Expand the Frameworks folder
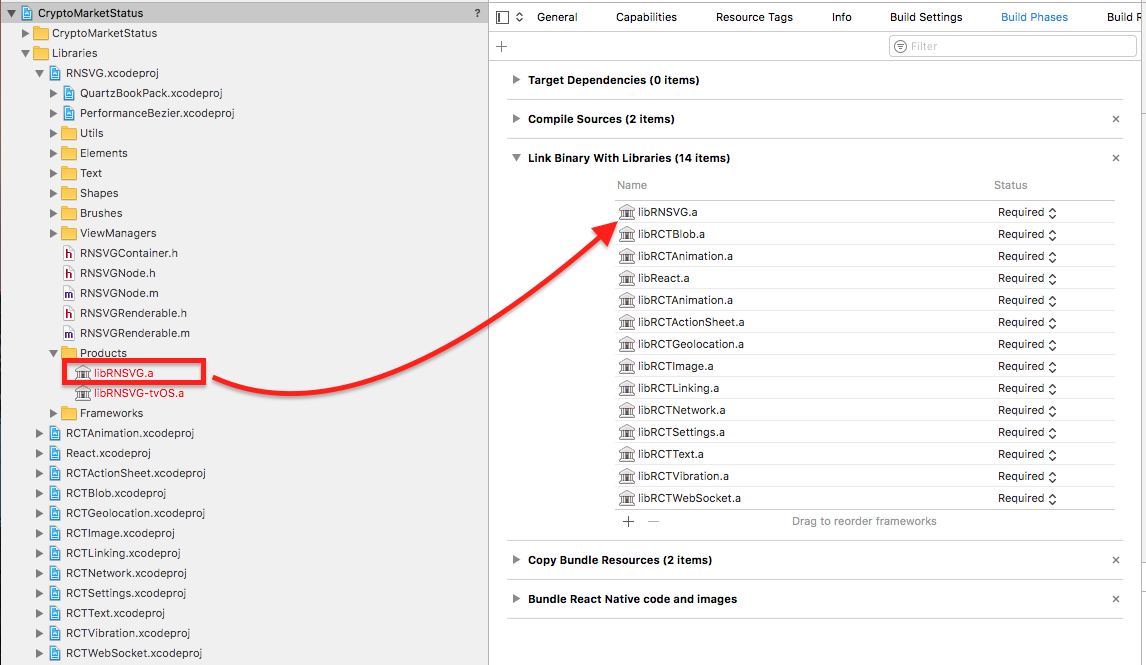This screenshot has width=1146, height=665. click(53, 413)
